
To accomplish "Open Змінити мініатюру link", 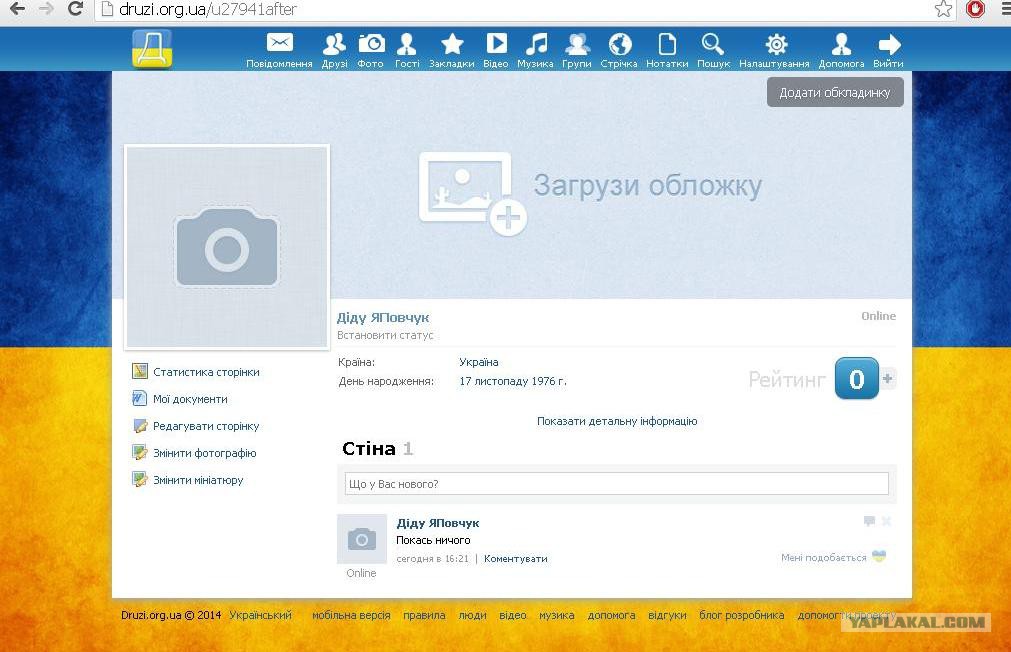I will pyautogui.click(x=198, y=480).
